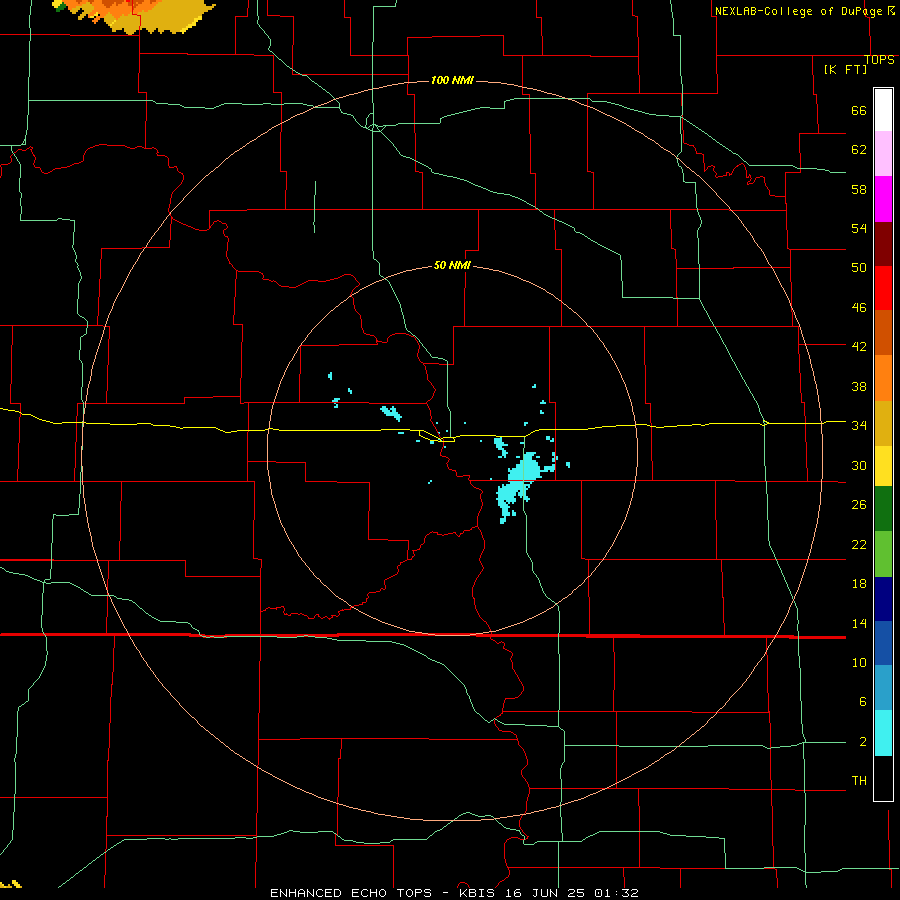Click the 2 legend value
Image resolution: width=900 pixels, height=900 pixels.
[x=862, y=742]
